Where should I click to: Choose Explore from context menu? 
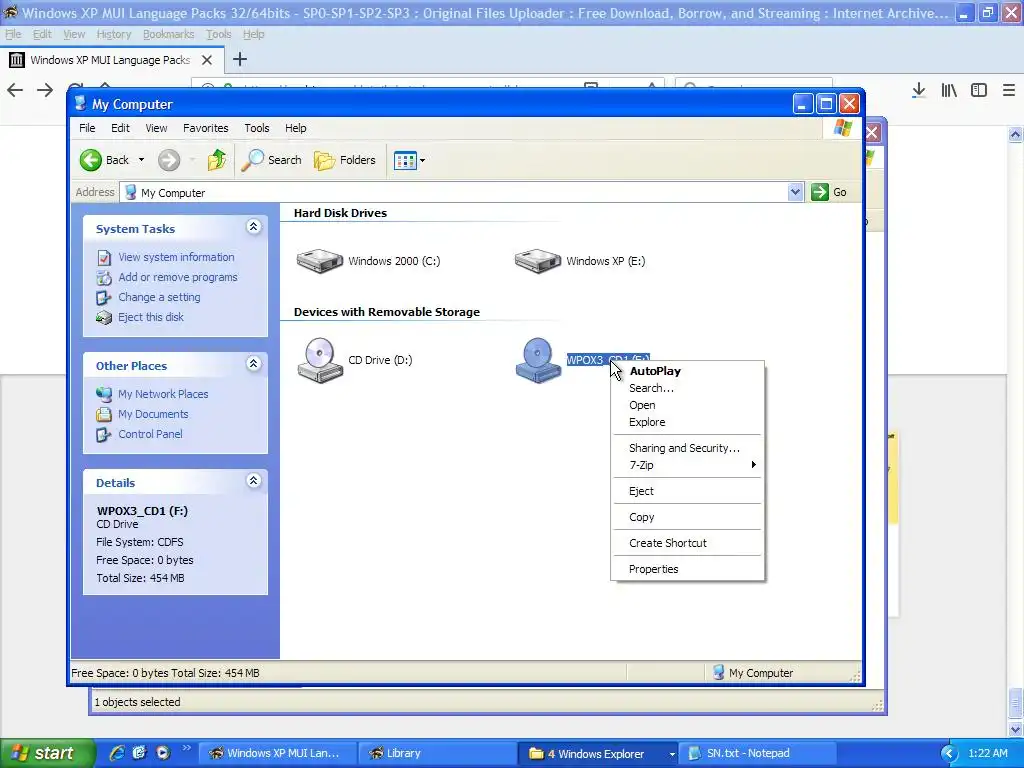pyautogui.click(x=687, y=422)
